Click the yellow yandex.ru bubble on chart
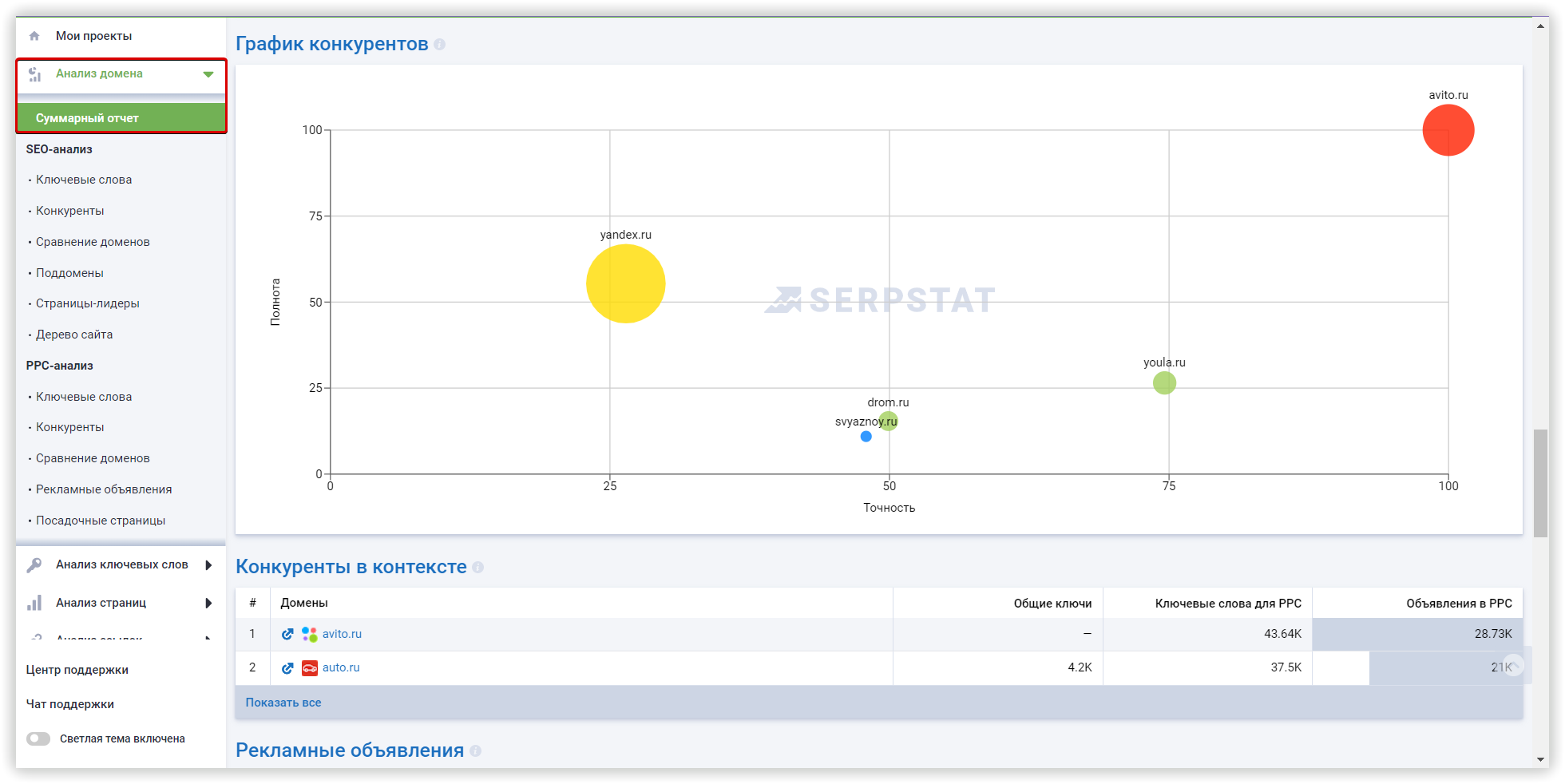Viewport: 1565px width, 784px height. click(x=626, y=283)
